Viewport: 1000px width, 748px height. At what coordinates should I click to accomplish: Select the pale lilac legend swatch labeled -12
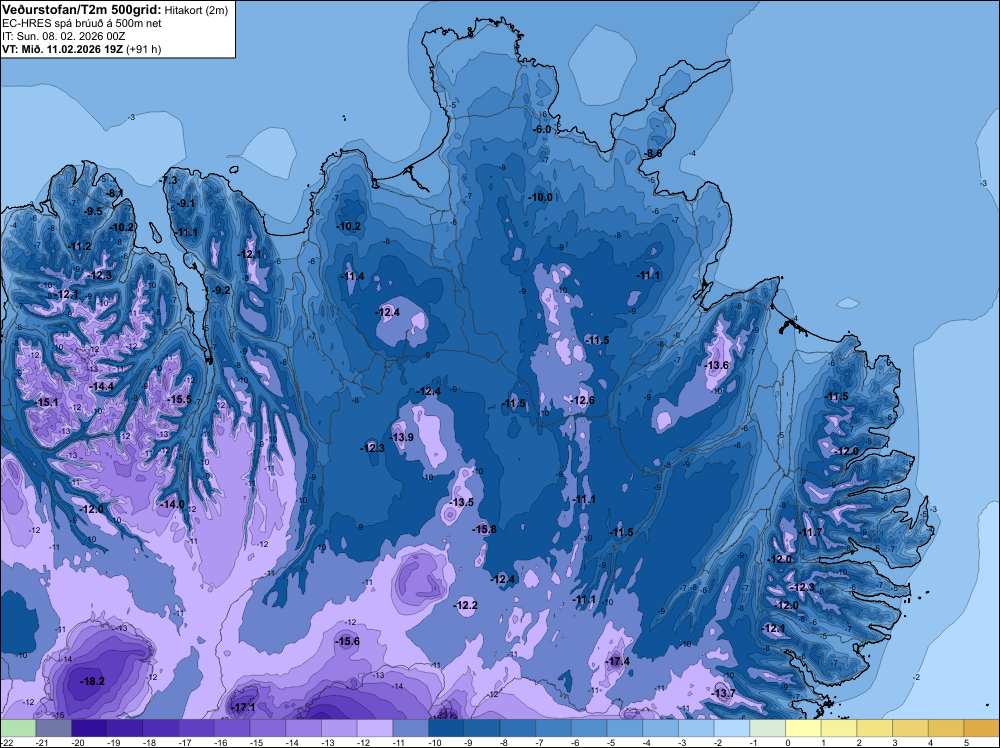coord(375,728)
